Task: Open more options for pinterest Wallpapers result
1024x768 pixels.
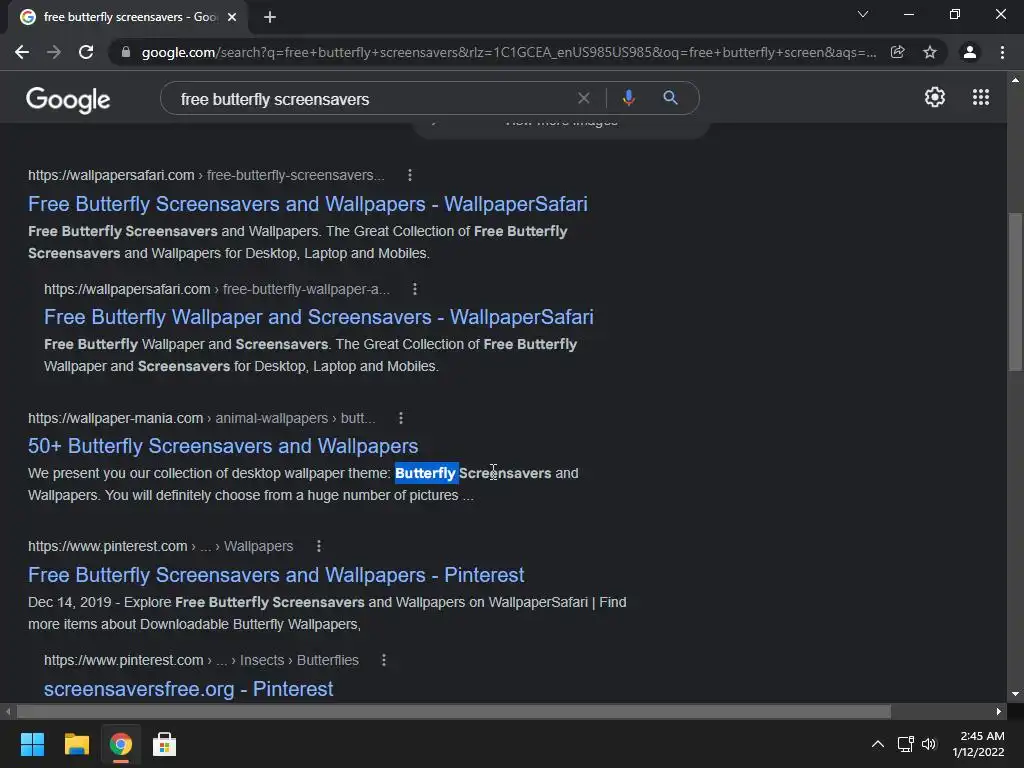Action: tap(319, 546)
